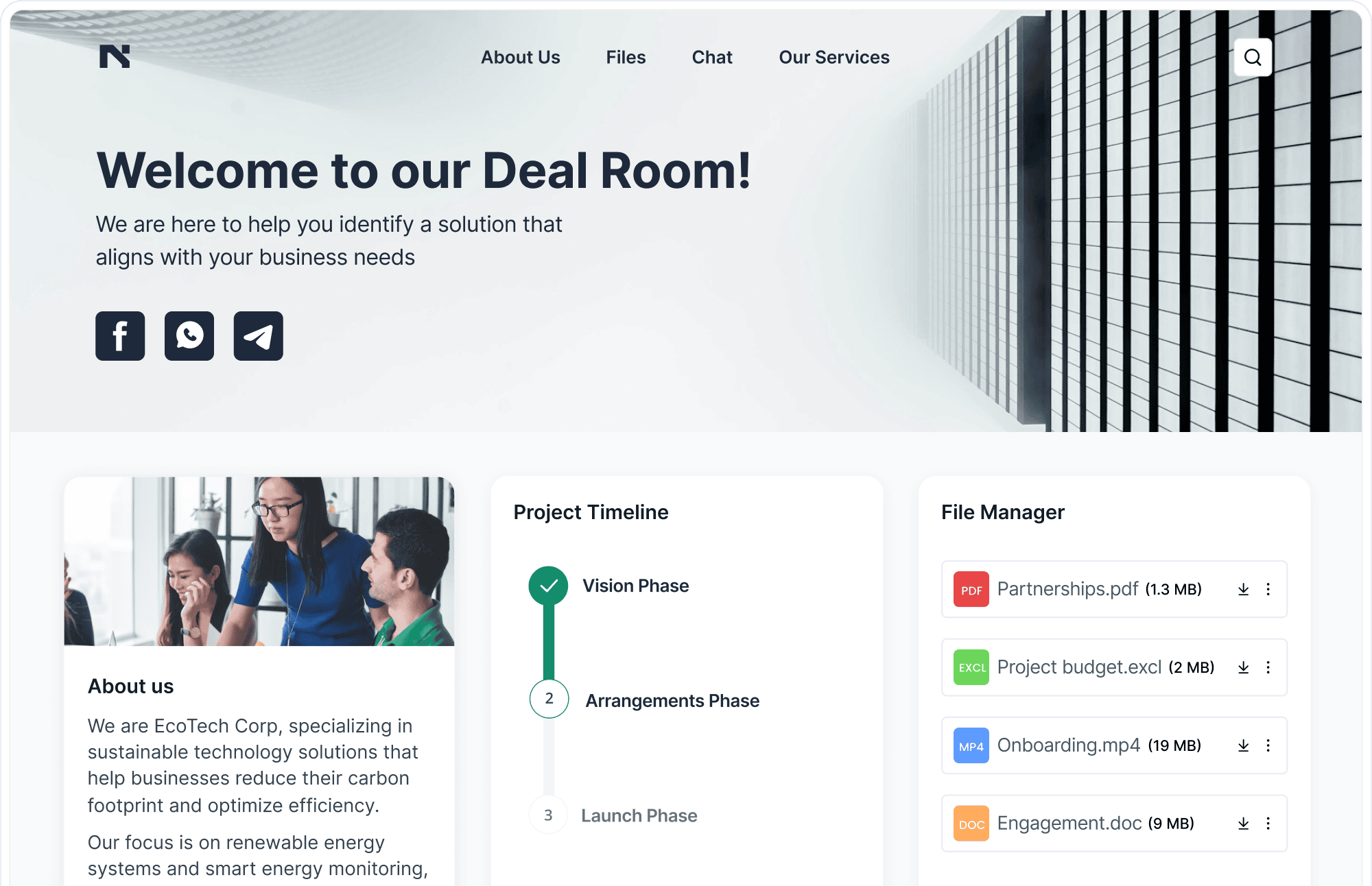Click the search icon in the top navigation

tap(1253, 57)
